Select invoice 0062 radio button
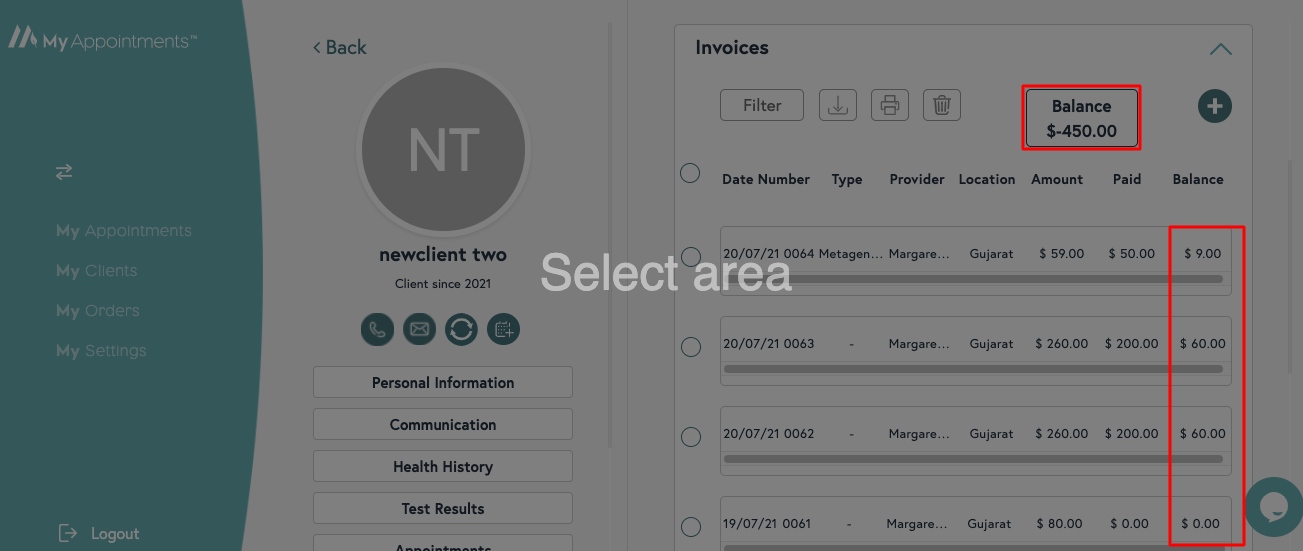This screenshot has height=551, width=1303. pos(690,437)
